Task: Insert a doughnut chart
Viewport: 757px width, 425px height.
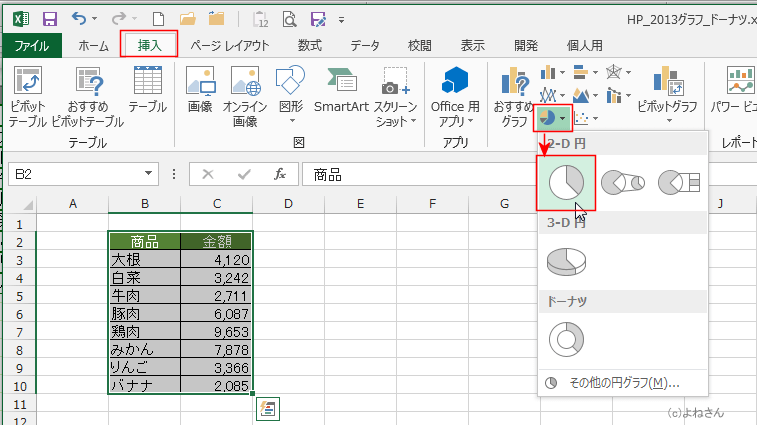Action: click(566, 337)
